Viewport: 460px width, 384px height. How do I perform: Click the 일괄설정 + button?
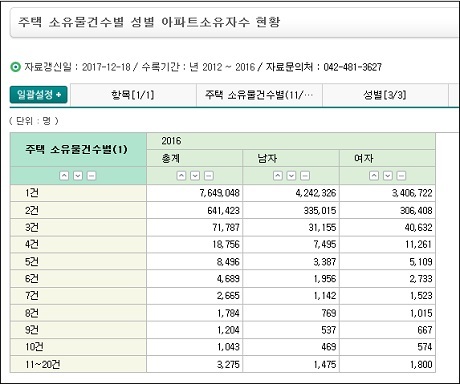(x=39, y=95)
